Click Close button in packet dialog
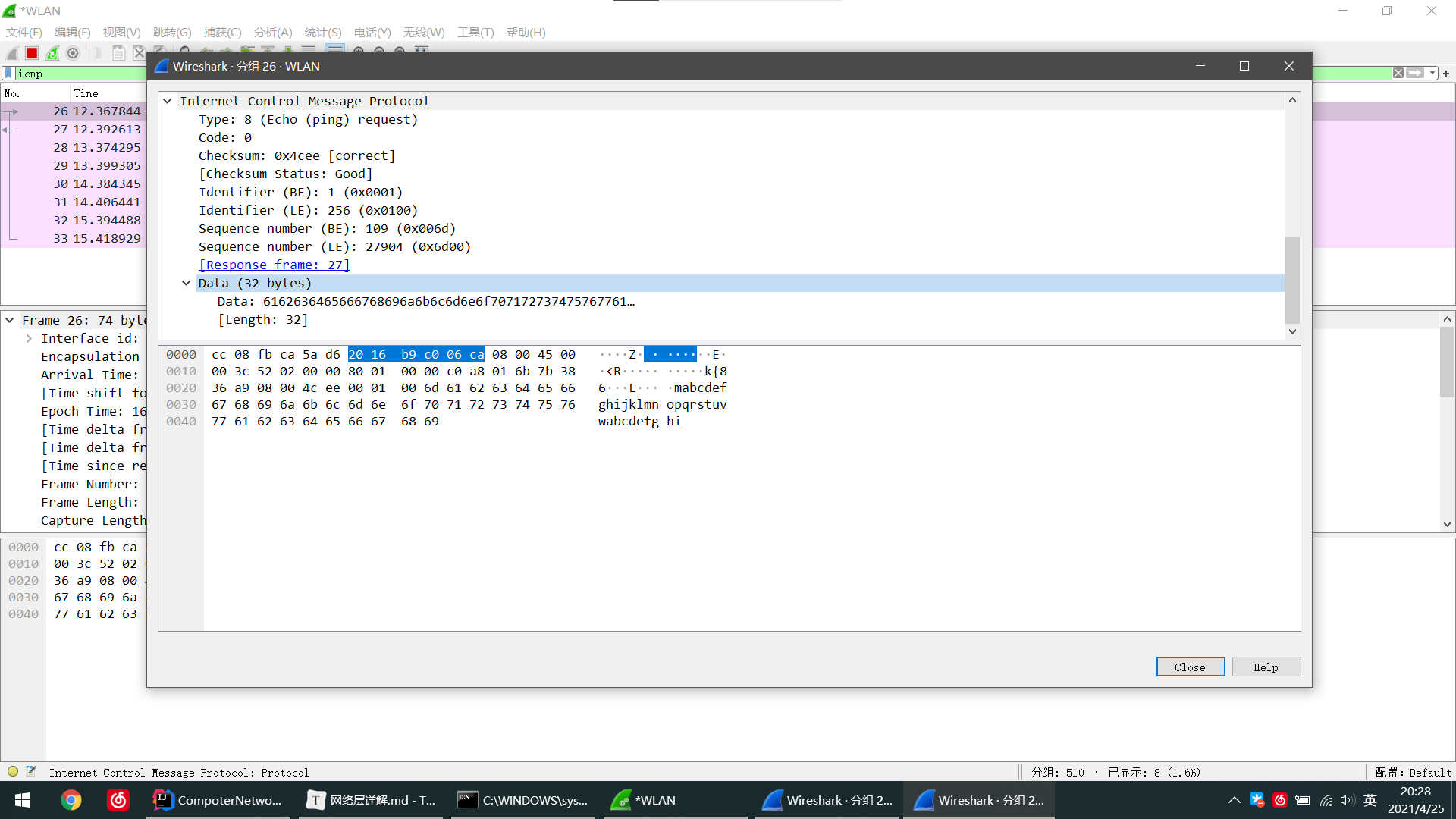1456x819 pixels. pos(1190,667)
